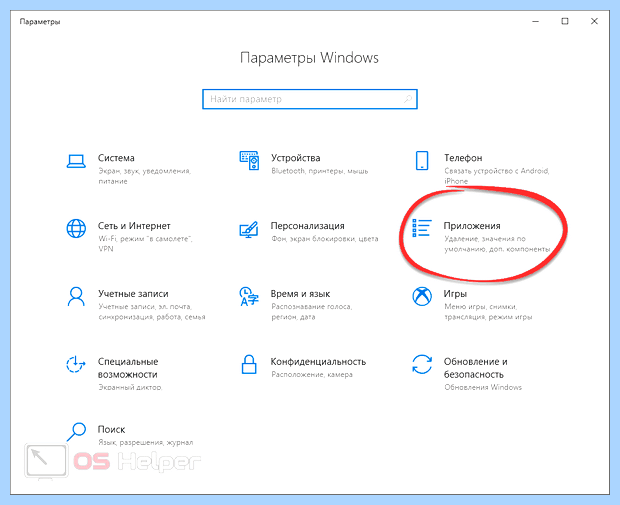Screen dimensions: 620x505
Task: Open the Приложения settings heading
Action: coord(472,226)
